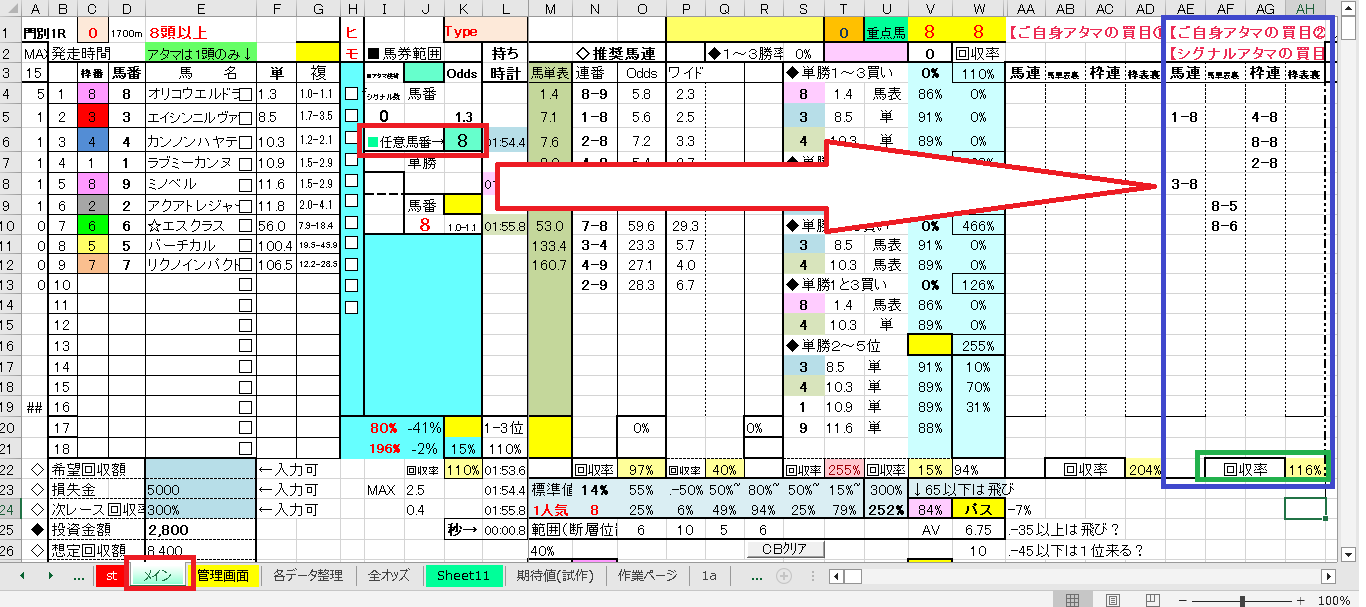Show hidden sheet tabs on the left

pyautogui.click(x=79, y=576)
